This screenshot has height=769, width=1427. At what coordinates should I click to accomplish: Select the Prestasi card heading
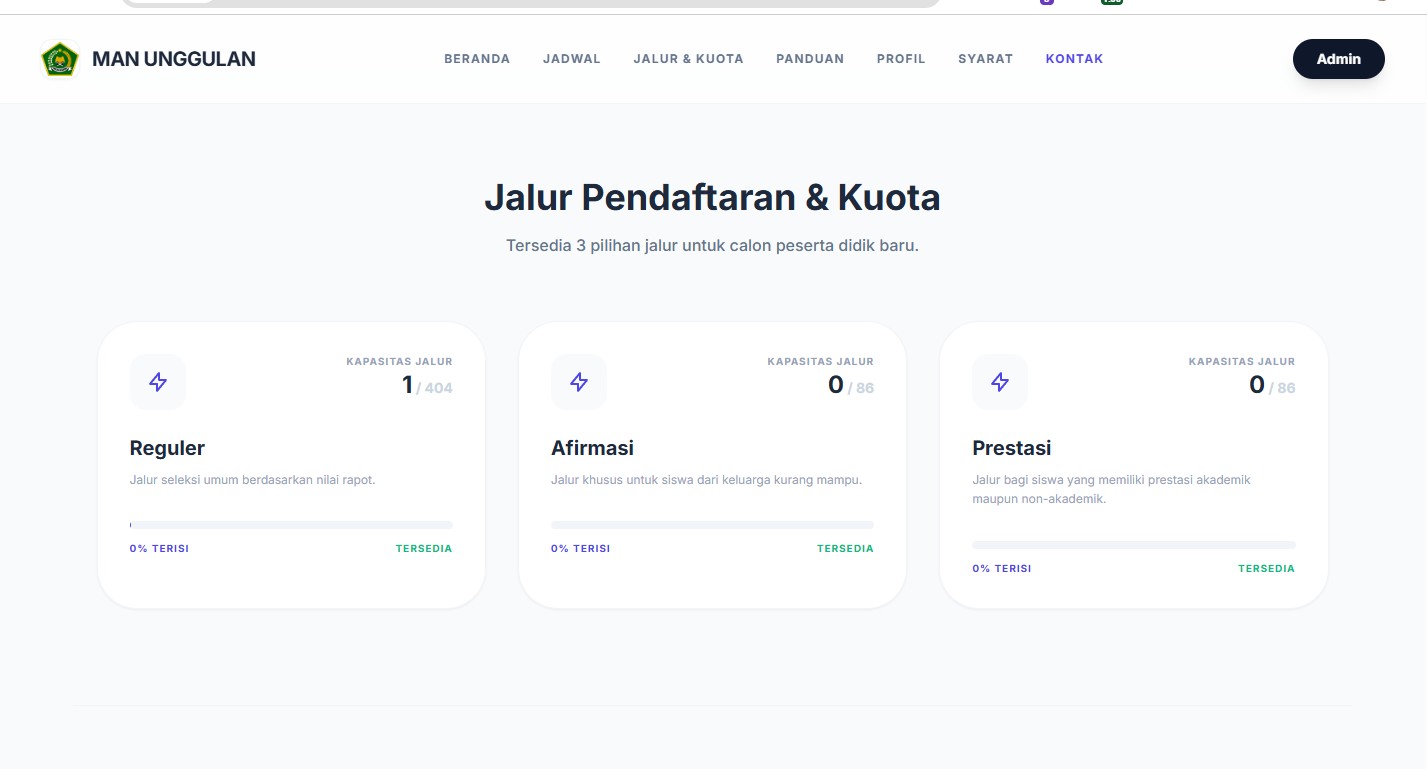pyautogui.click(x=1011, y=448)
